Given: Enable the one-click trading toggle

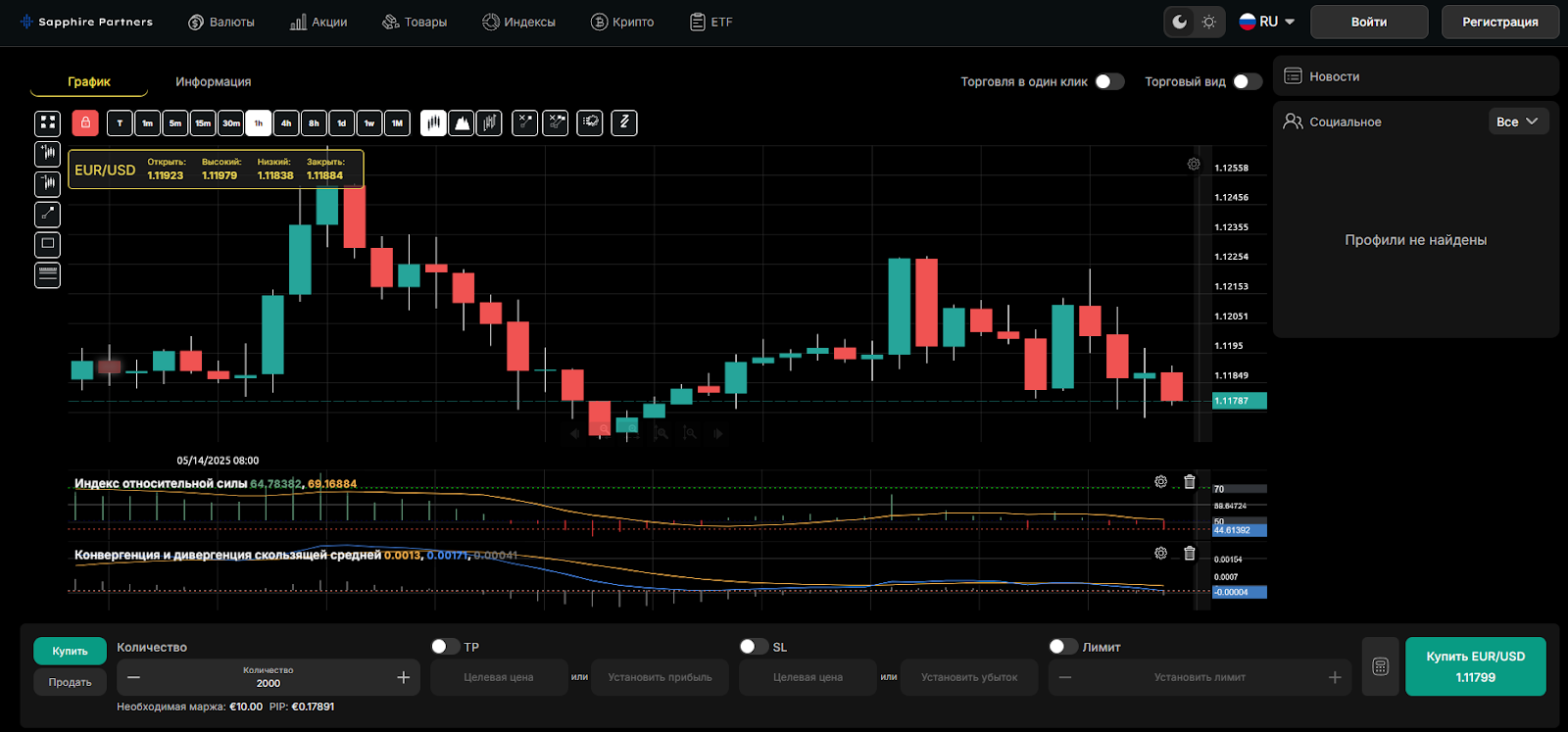Looking at the screenshot, I should click(x=1109, y=82).
